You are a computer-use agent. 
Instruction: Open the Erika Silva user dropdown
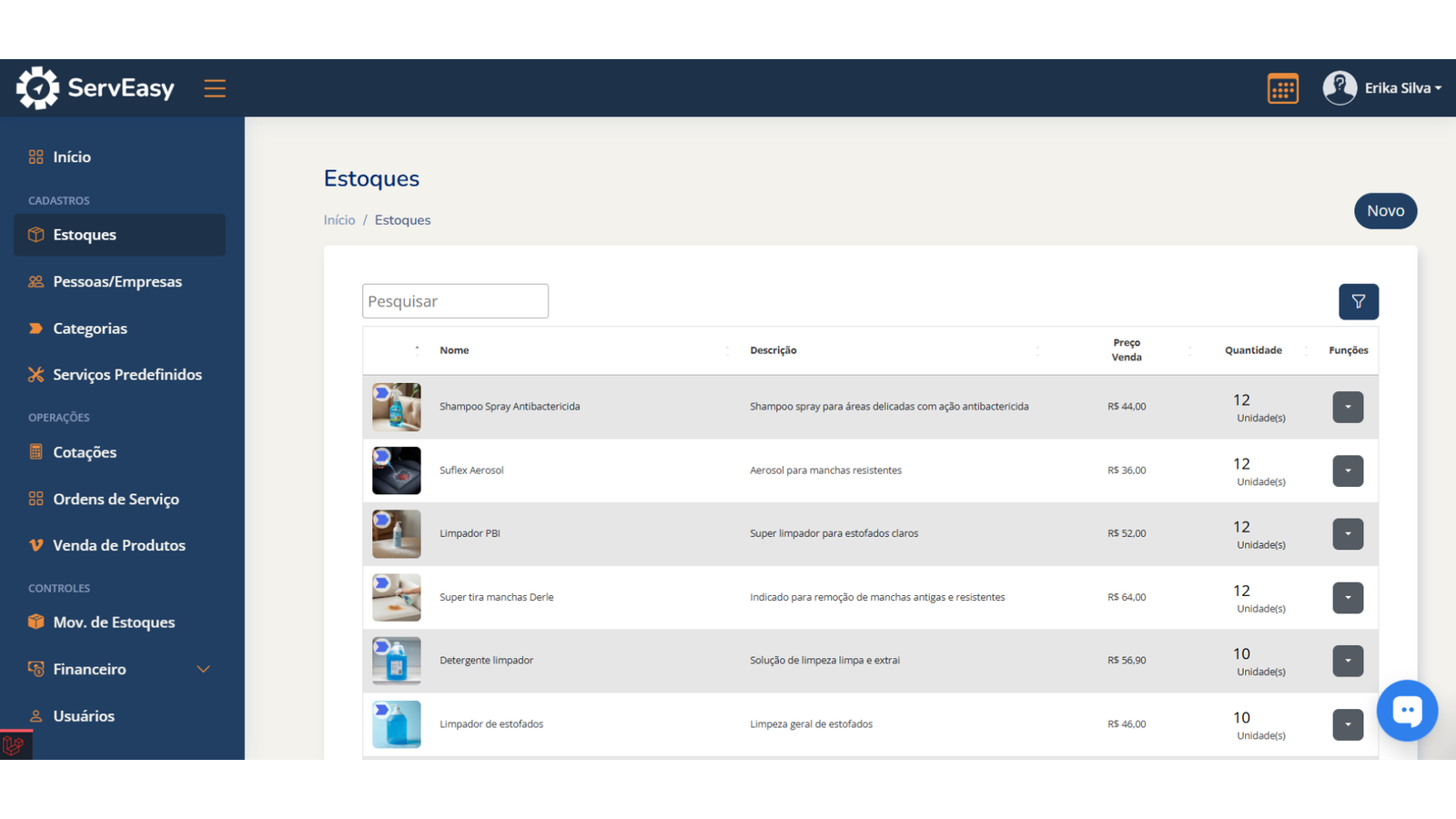point(1402,88)
